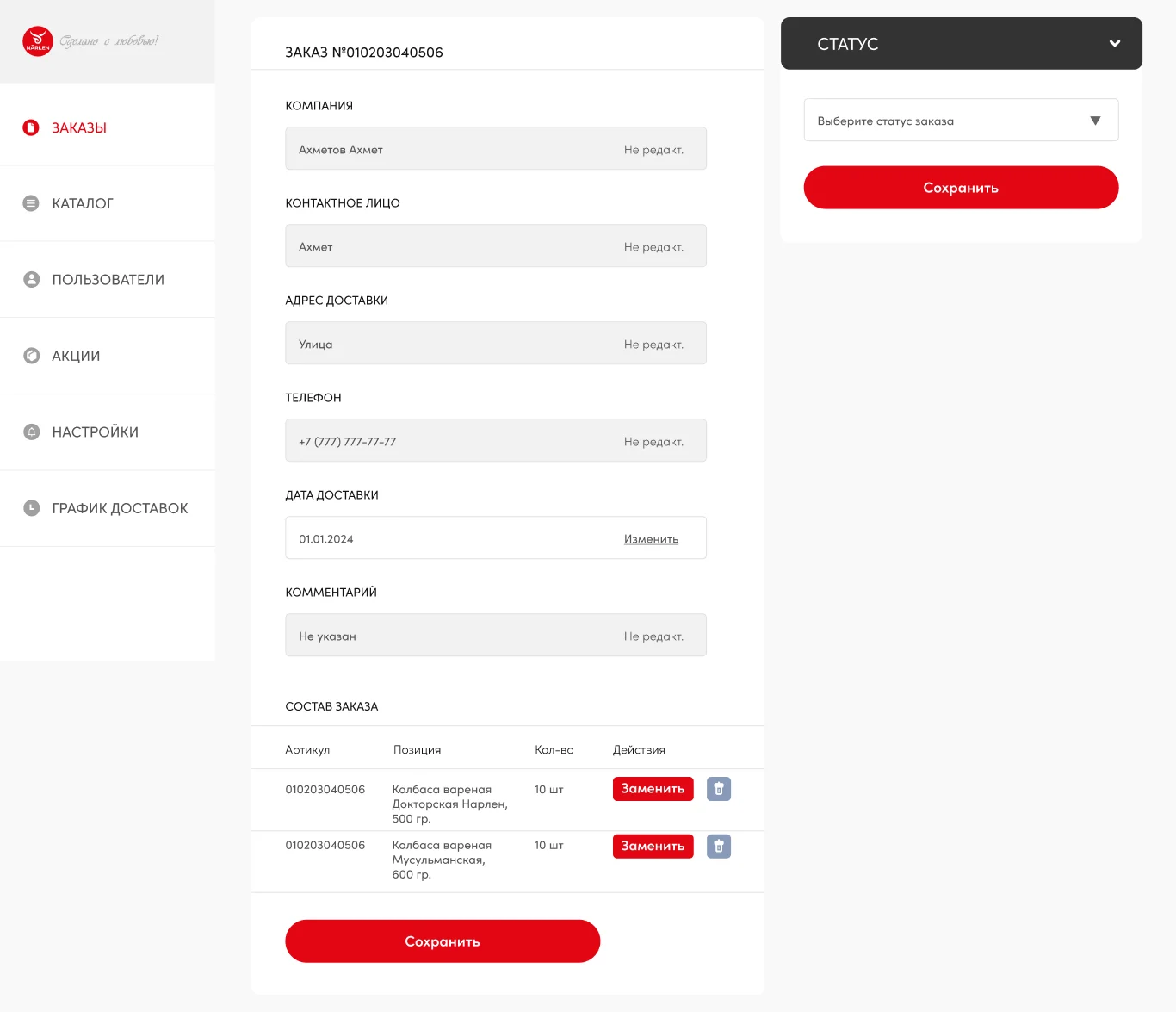Open the НАСТРОЙКИ menu item
Viewport: 1176px width, 1012px height.
click(108, 432)
